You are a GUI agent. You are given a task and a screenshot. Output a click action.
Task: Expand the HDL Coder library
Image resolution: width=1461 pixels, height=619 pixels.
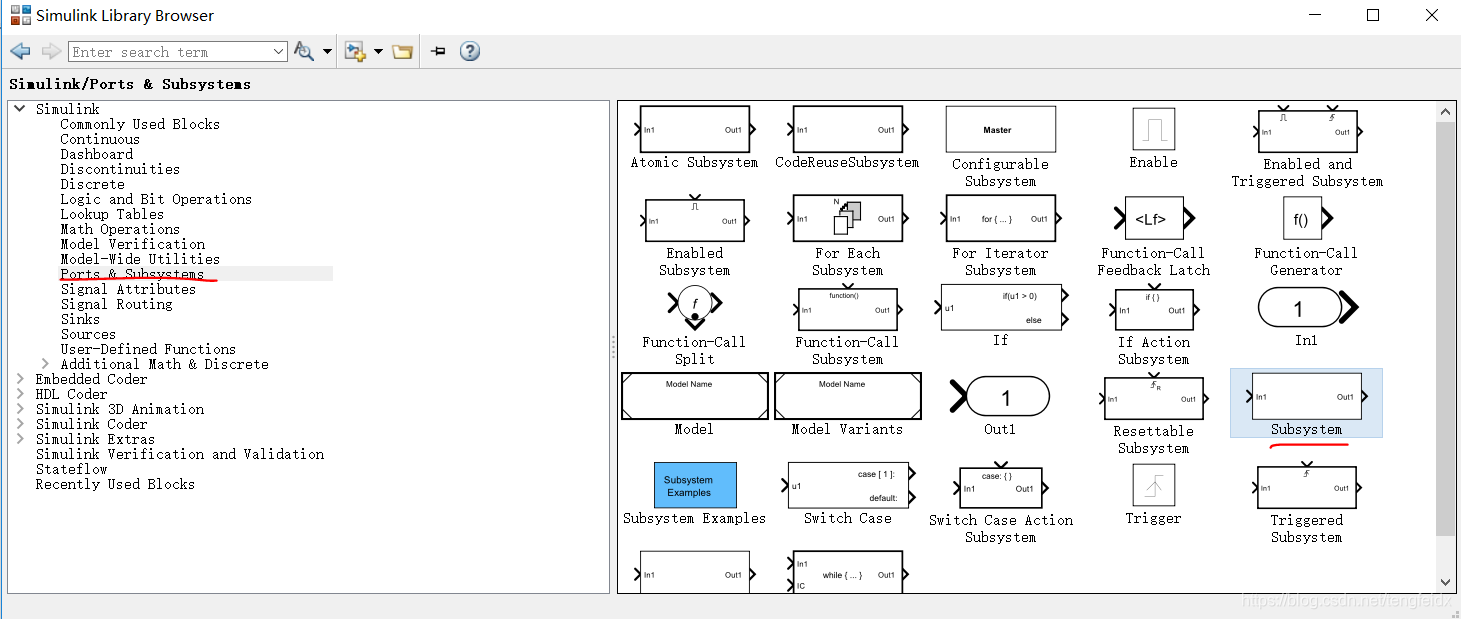pos(20,394)
